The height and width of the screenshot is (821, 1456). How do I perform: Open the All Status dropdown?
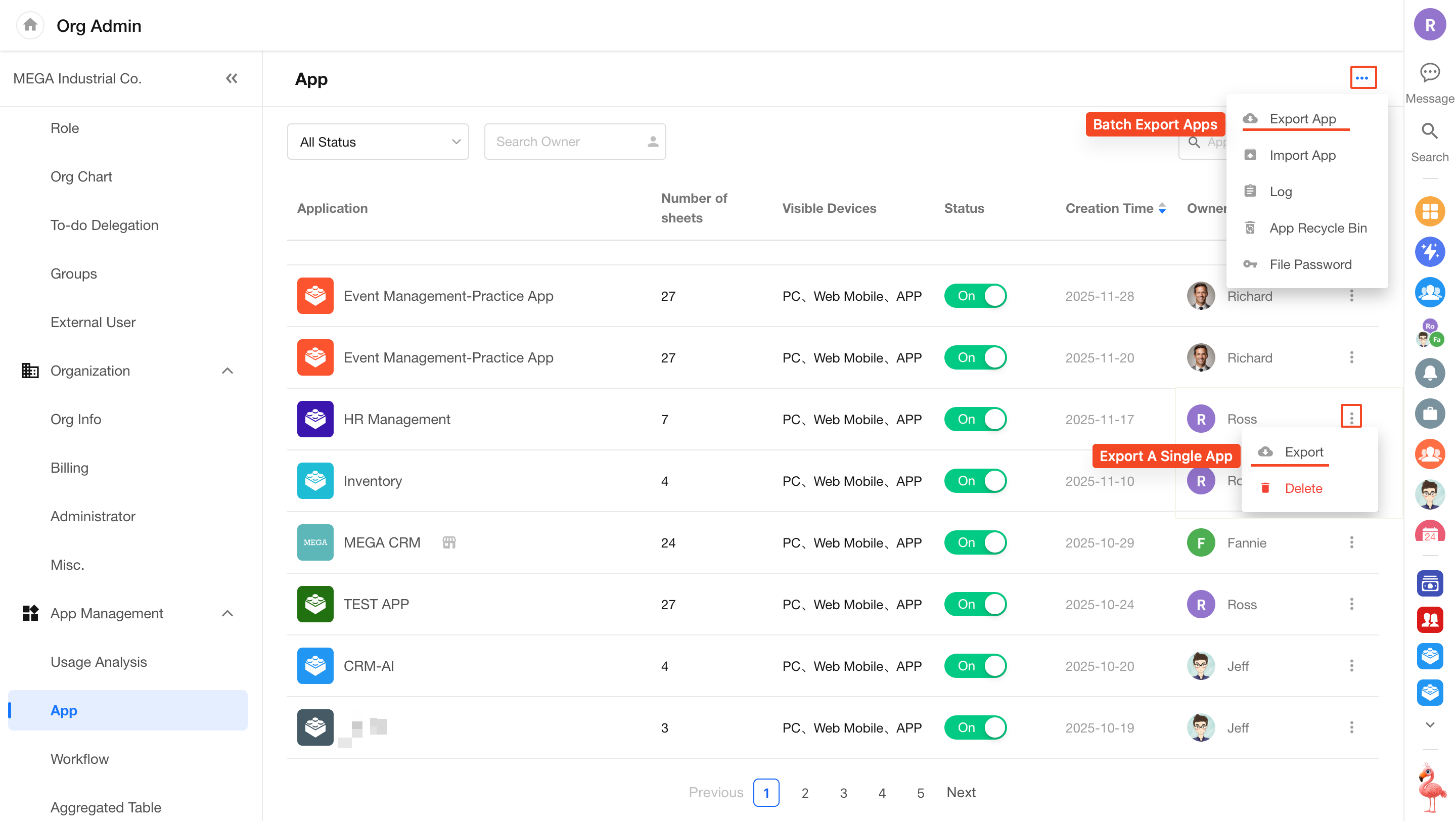(x=378, y=142)
